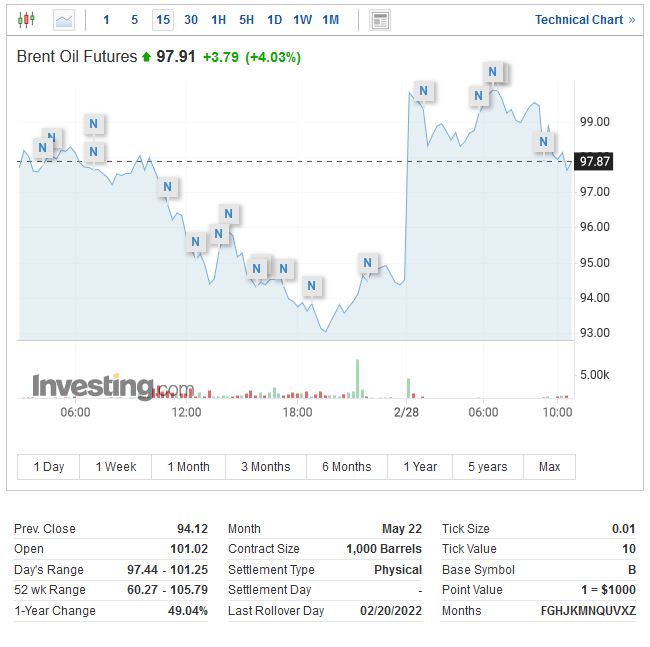Set the interval to 1M

tap(331, 20)
